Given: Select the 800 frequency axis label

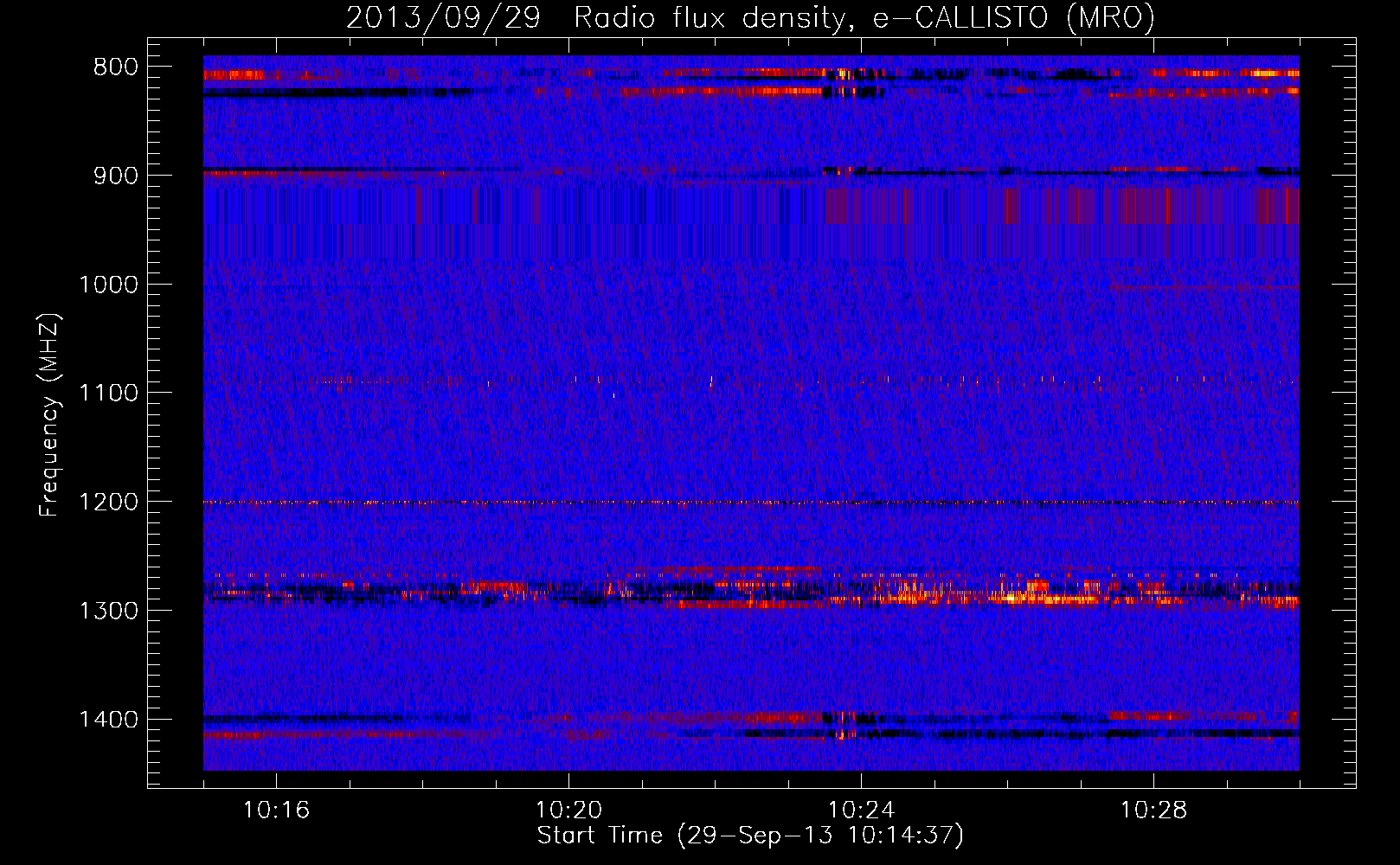Looking at the screenshot, I should 115,67.
